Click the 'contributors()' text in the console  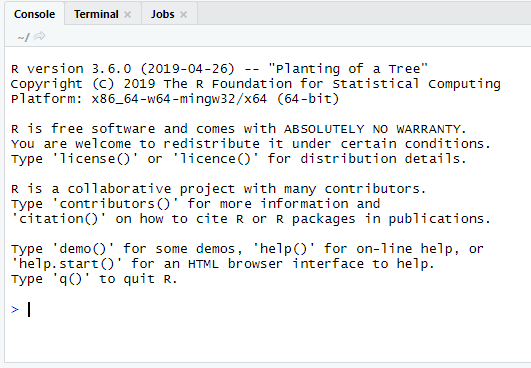click(115, 203)
